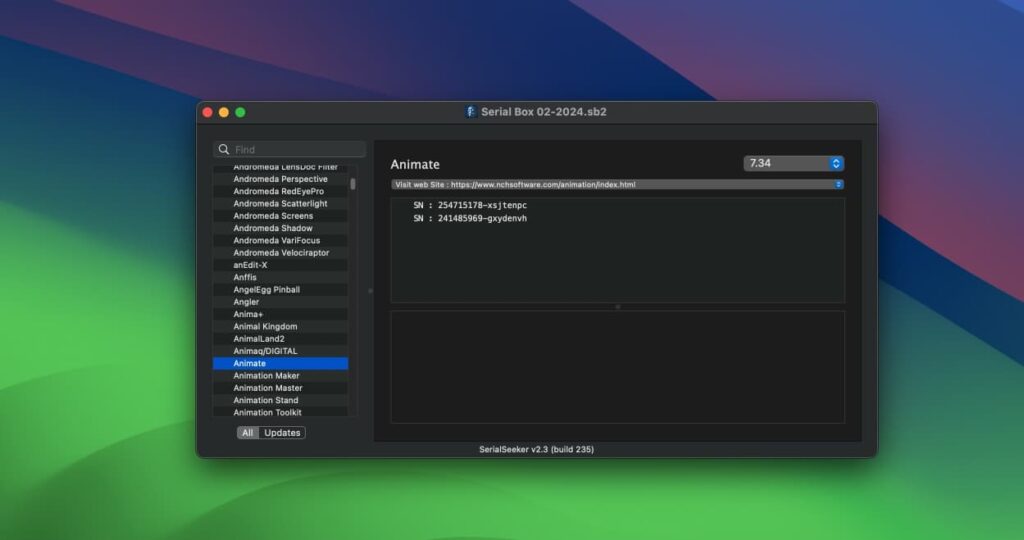Screen dimensions: 1024x540
Task: Maximize the Serial Box window with green button
Action: point(240,112)
